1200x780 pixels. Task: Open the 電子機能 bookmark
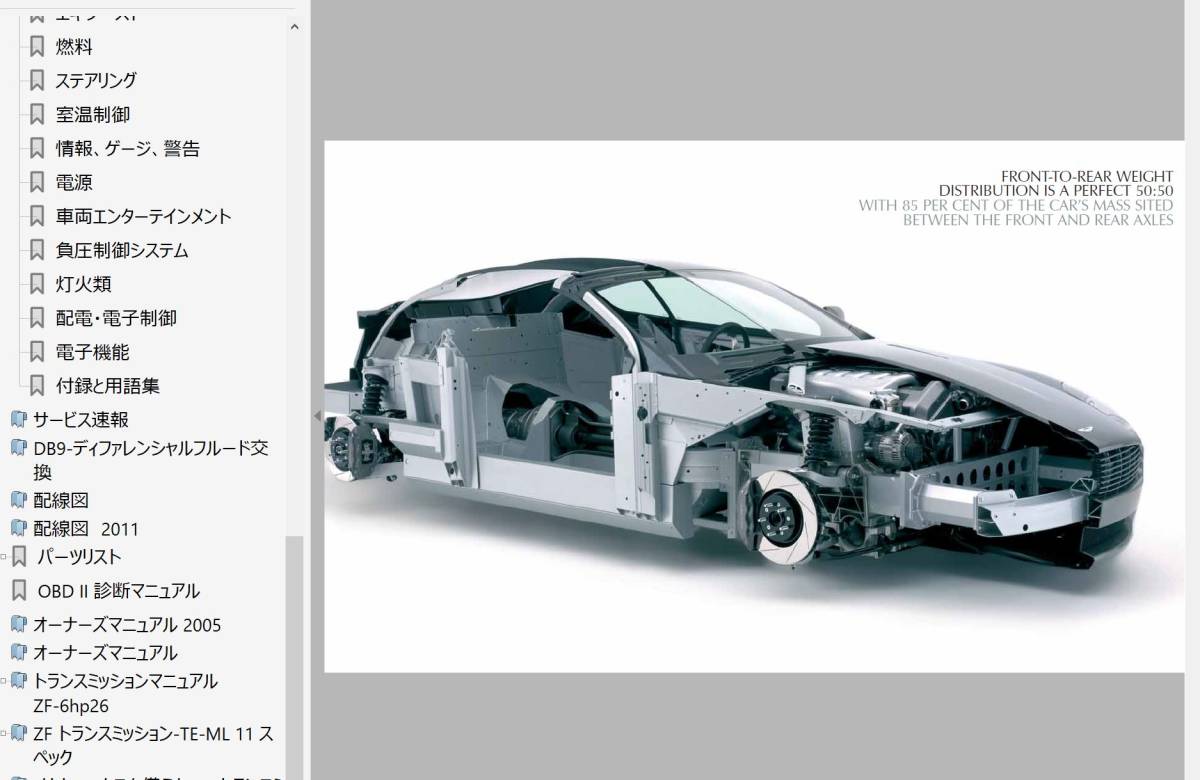pos(93,352)
